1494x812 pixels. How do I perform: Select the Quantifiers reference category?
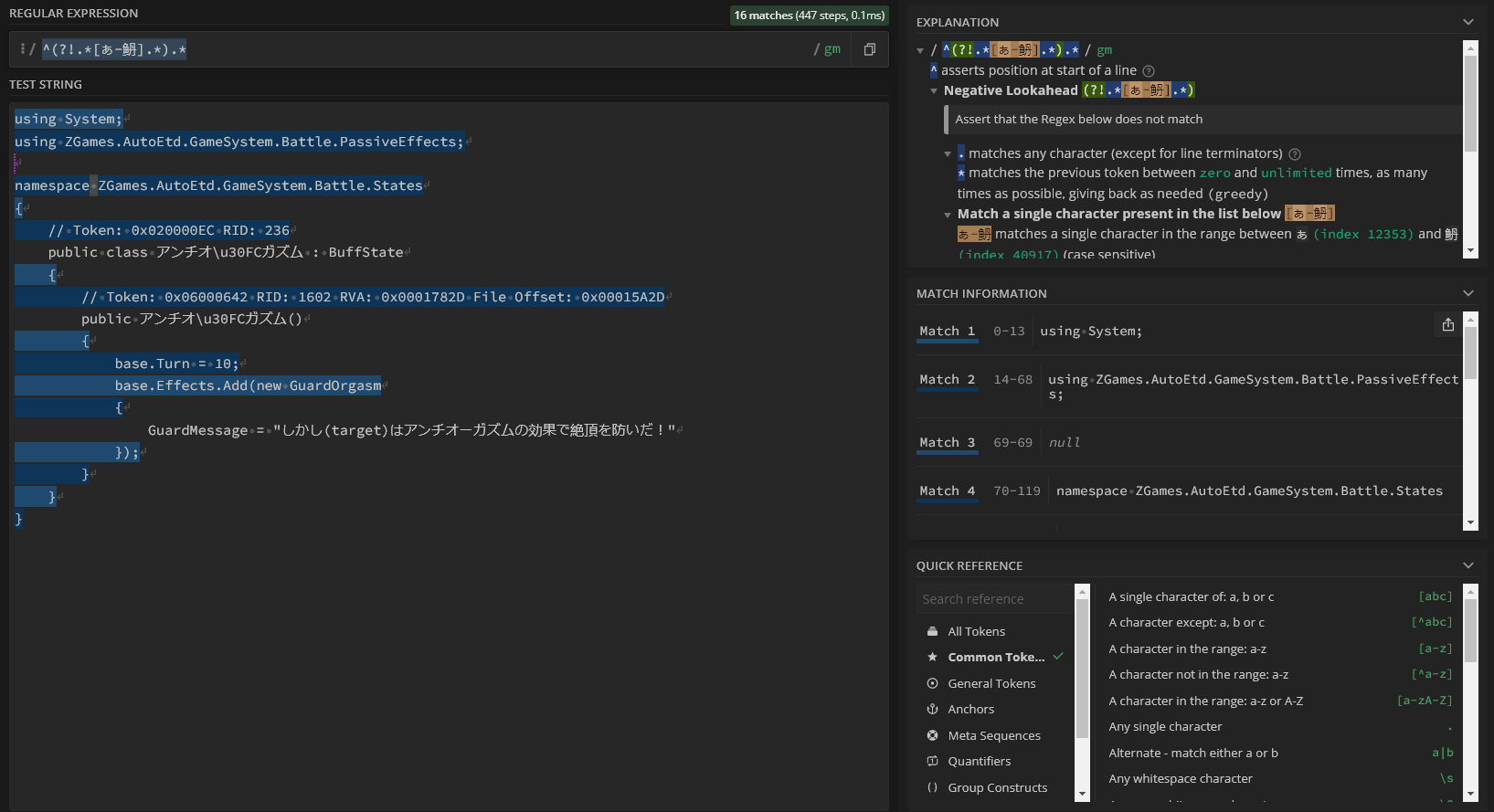pos(979,762)
